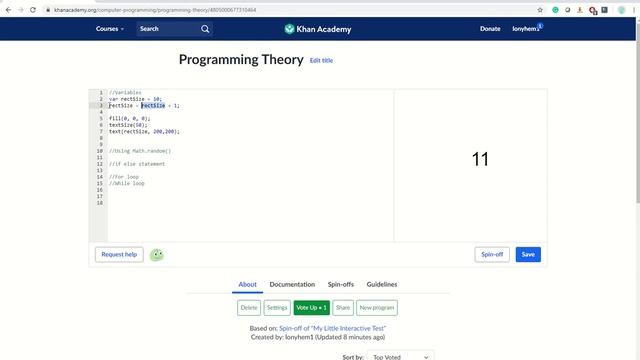Viewport: 640px width, 360px height.
Task: Click code line 'textSize(50);'
Action: pos(128,125)
